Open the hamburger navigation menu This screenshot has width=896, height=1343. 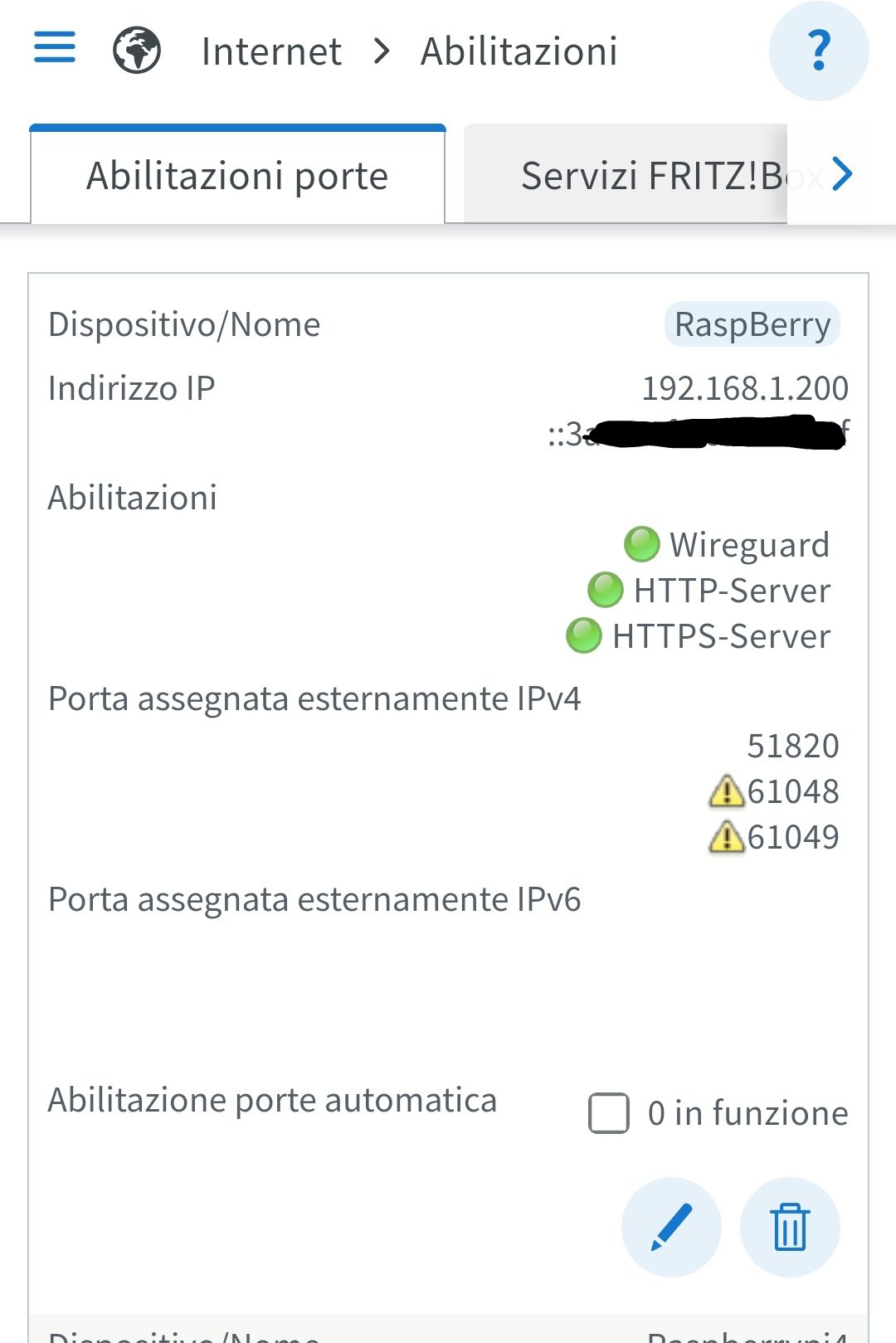pyautogui.click(x=55, y=47)
